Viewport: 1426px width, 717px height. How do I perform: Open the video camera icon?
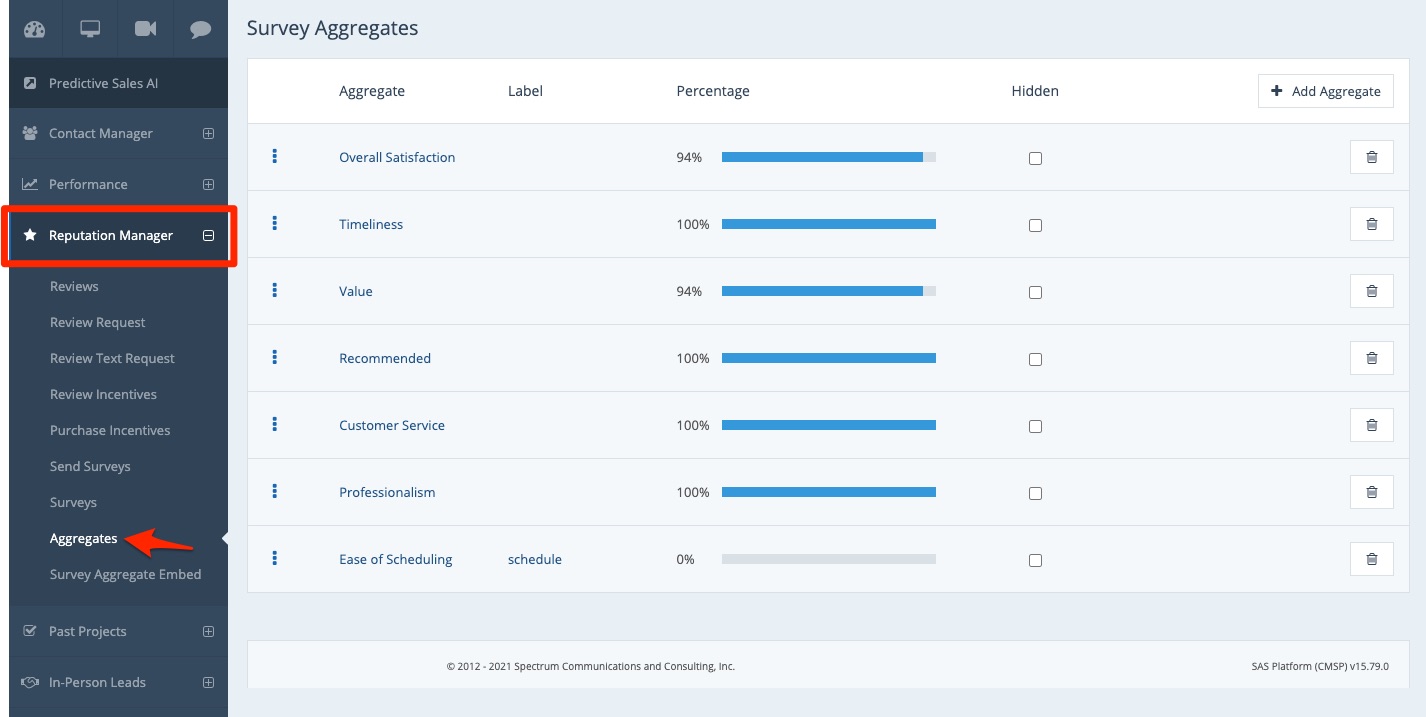tap(145, 29)
